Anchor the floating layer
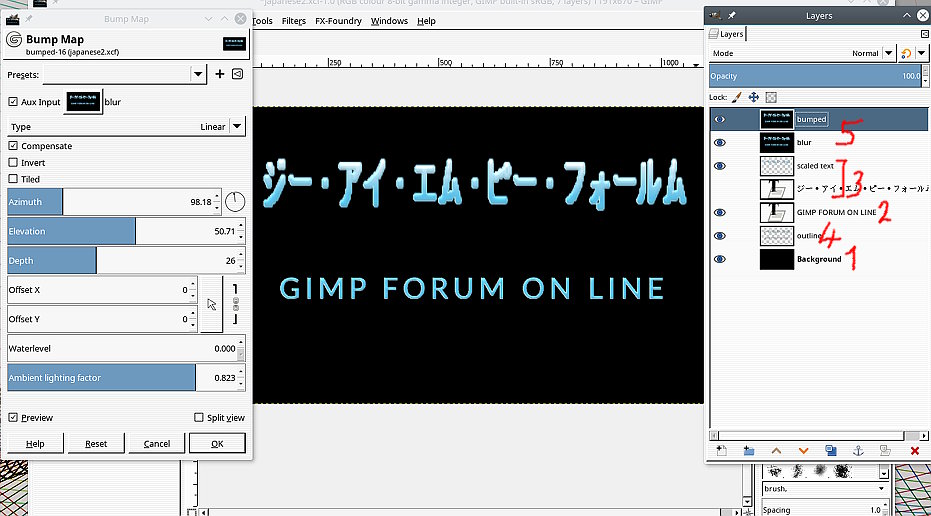 tap(858, 451)
